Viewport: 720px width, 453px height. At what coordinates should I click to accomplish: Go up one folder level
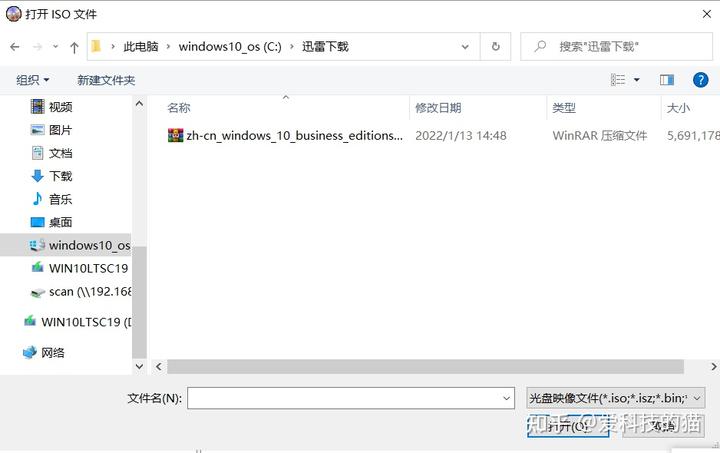74,47
